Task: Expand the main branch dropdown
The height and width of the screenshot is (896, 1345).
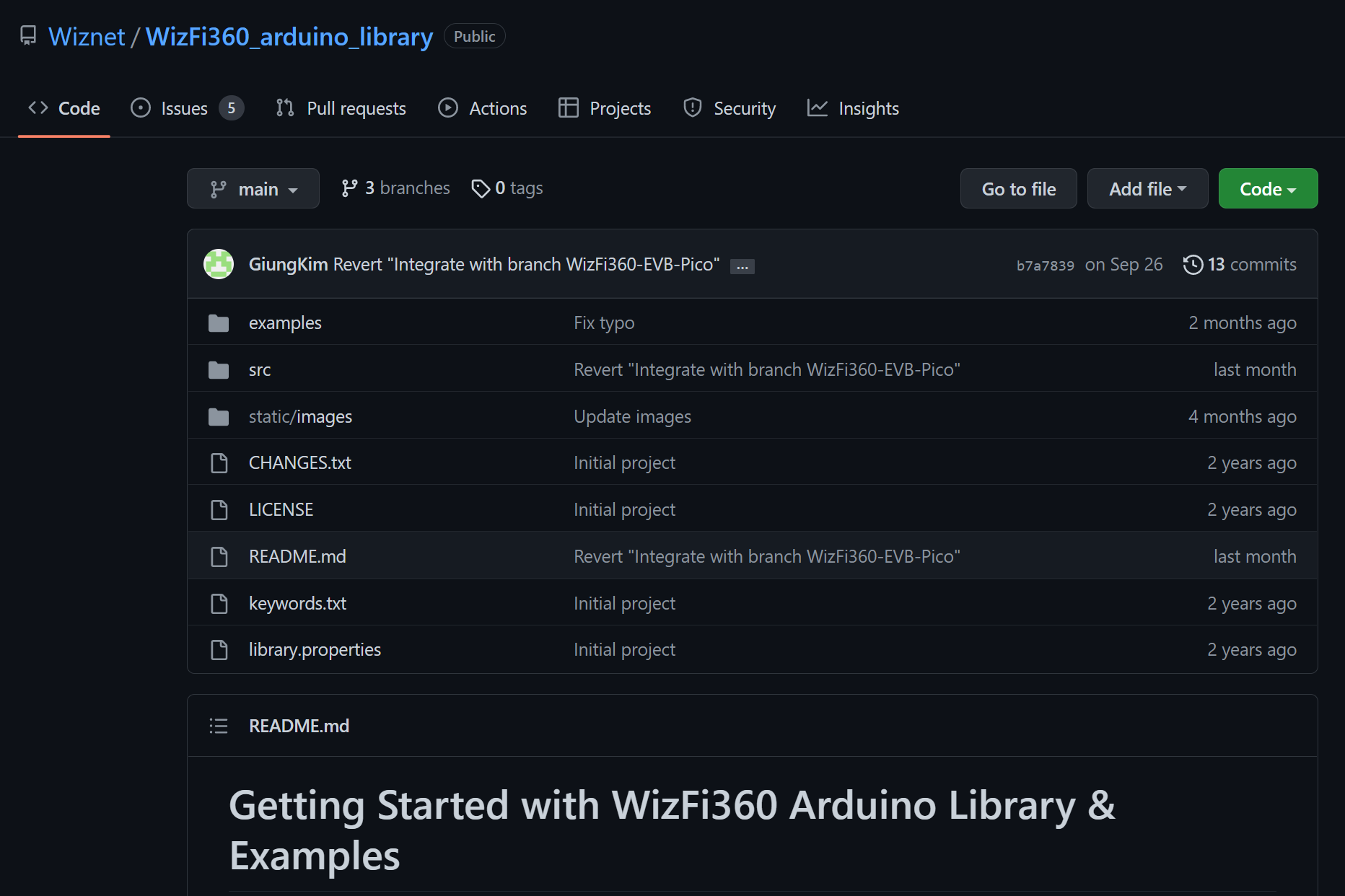Action: coord(253,188)
